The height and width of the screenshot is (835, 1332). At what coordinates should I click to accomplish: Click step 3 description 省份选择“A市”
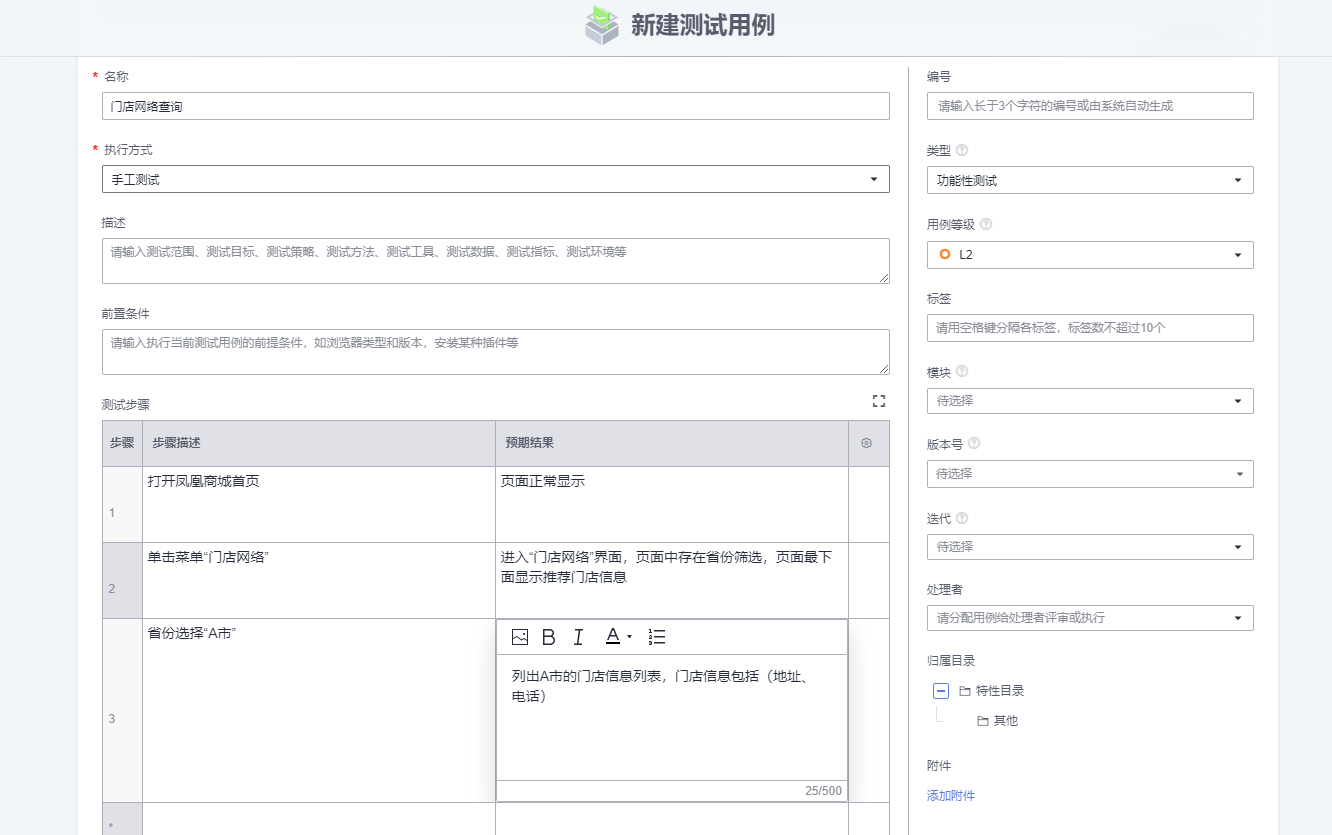click(192, 633)
